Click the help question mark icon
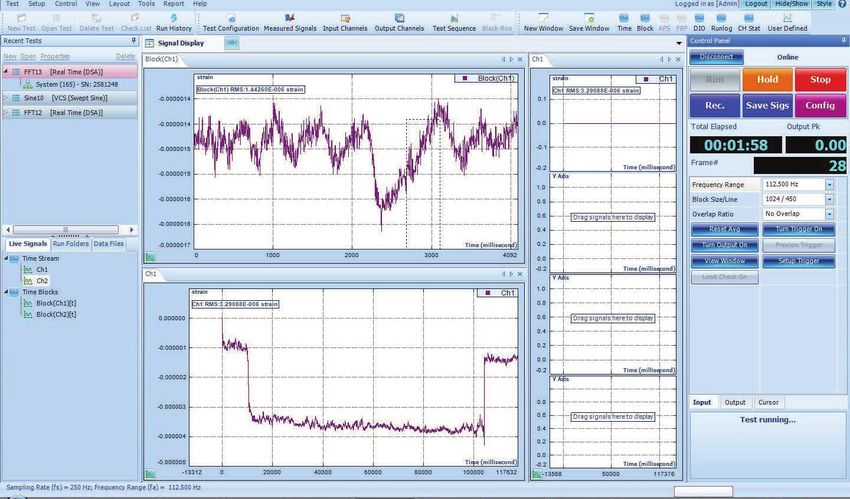 point(842,4)
